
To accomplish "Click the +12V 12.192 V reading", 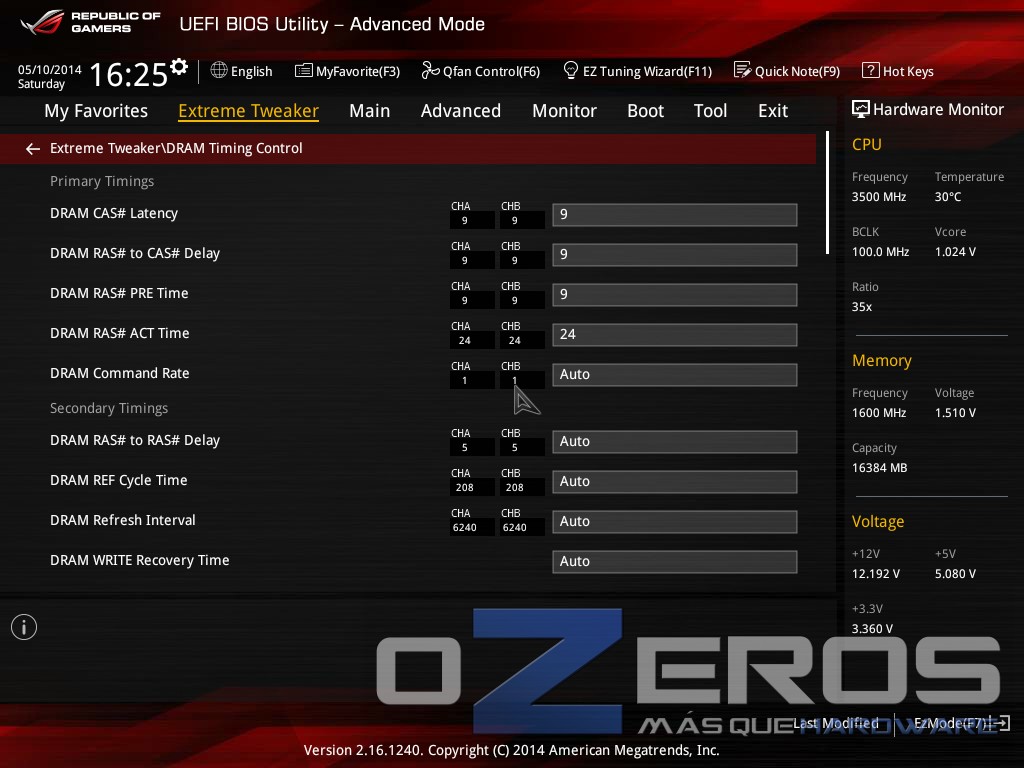I will pyautogui.click(x=875, y=573).
